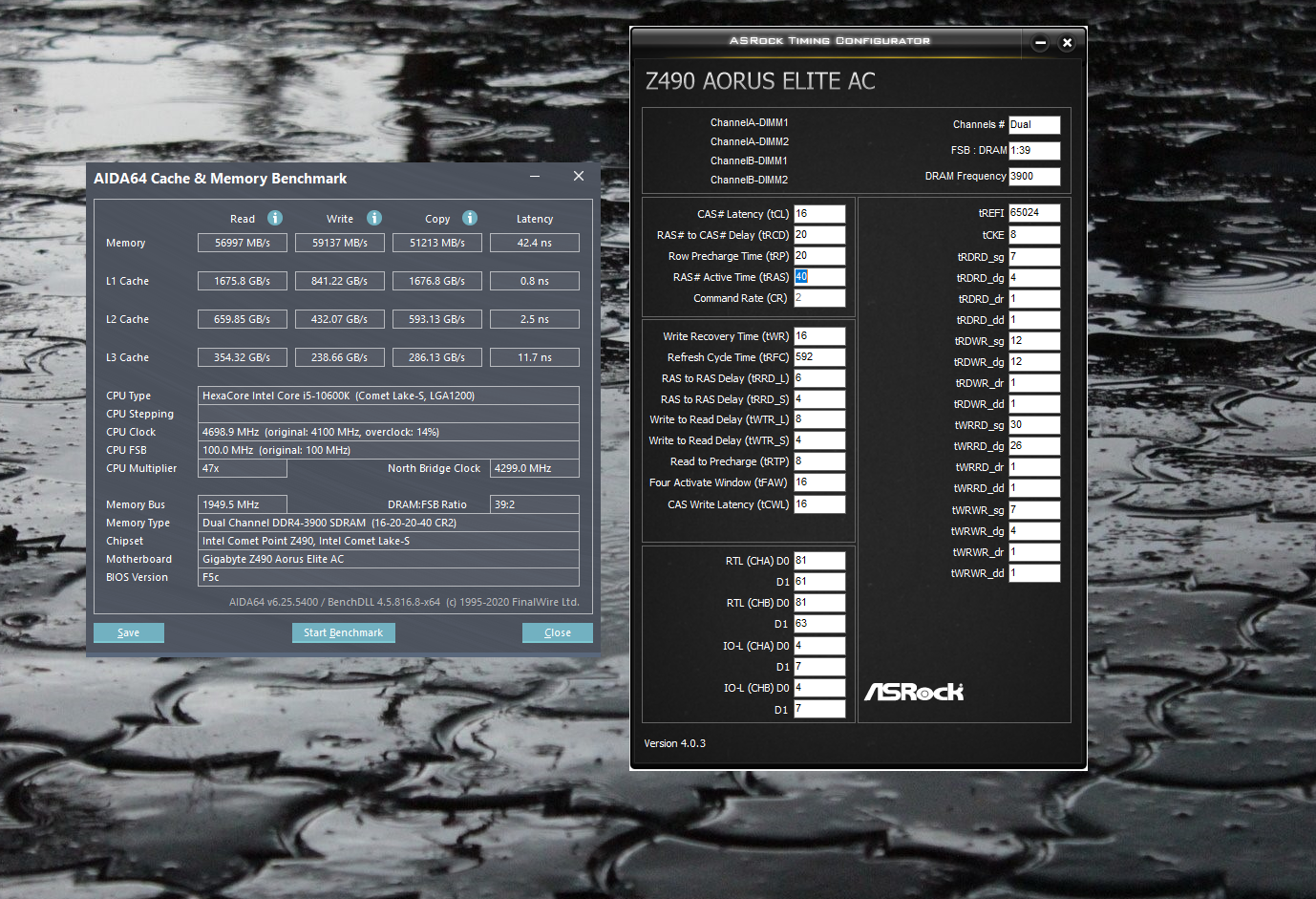Screen dimensions: 1316x899
Task: Close the ASRock Timing Configurator window
Action: pos(1068,43)
